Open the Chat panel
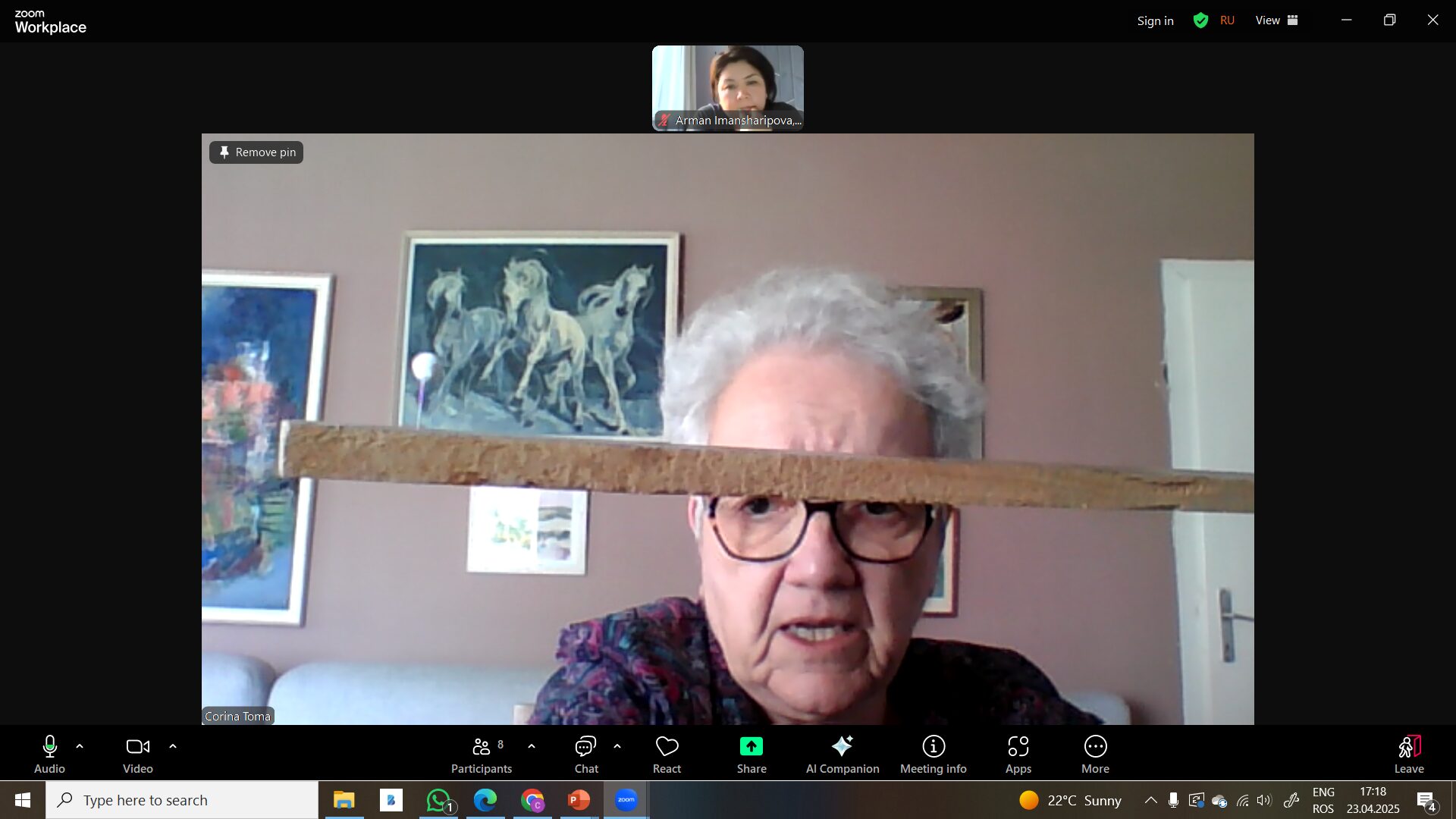The height and width of the screenshot is (819, 1456). pos(586,755)
